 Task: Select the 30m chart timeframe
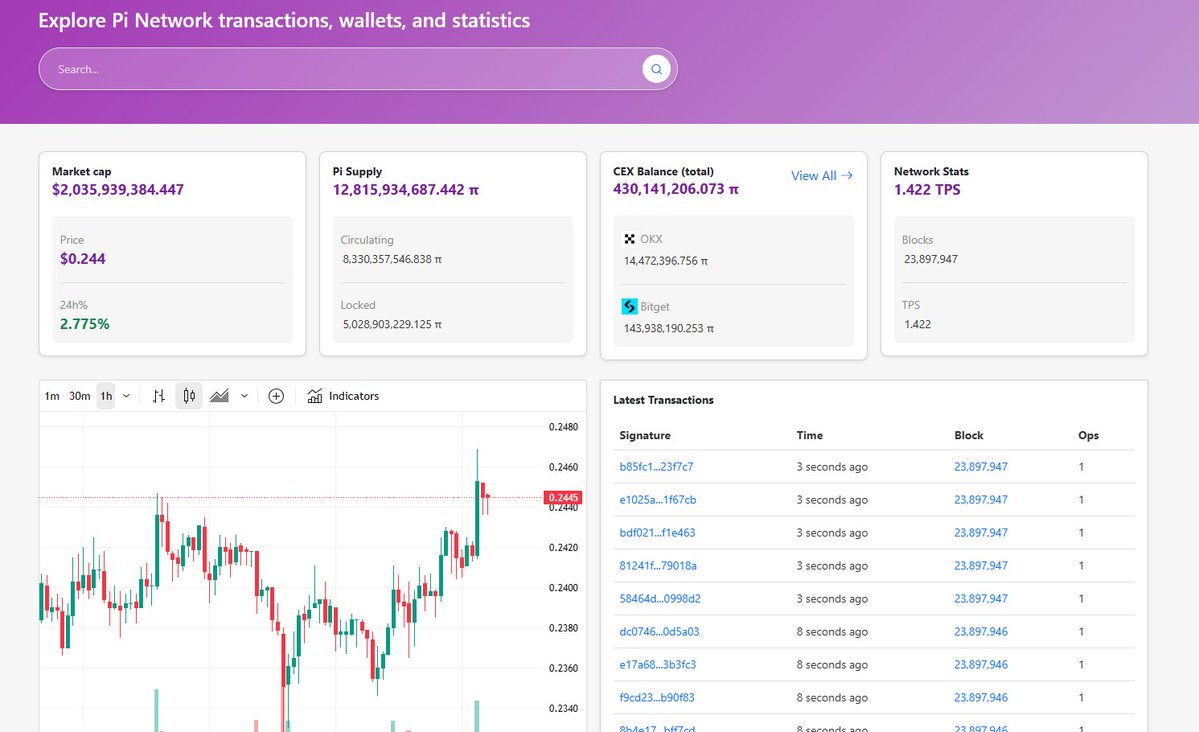pos(80,396)
